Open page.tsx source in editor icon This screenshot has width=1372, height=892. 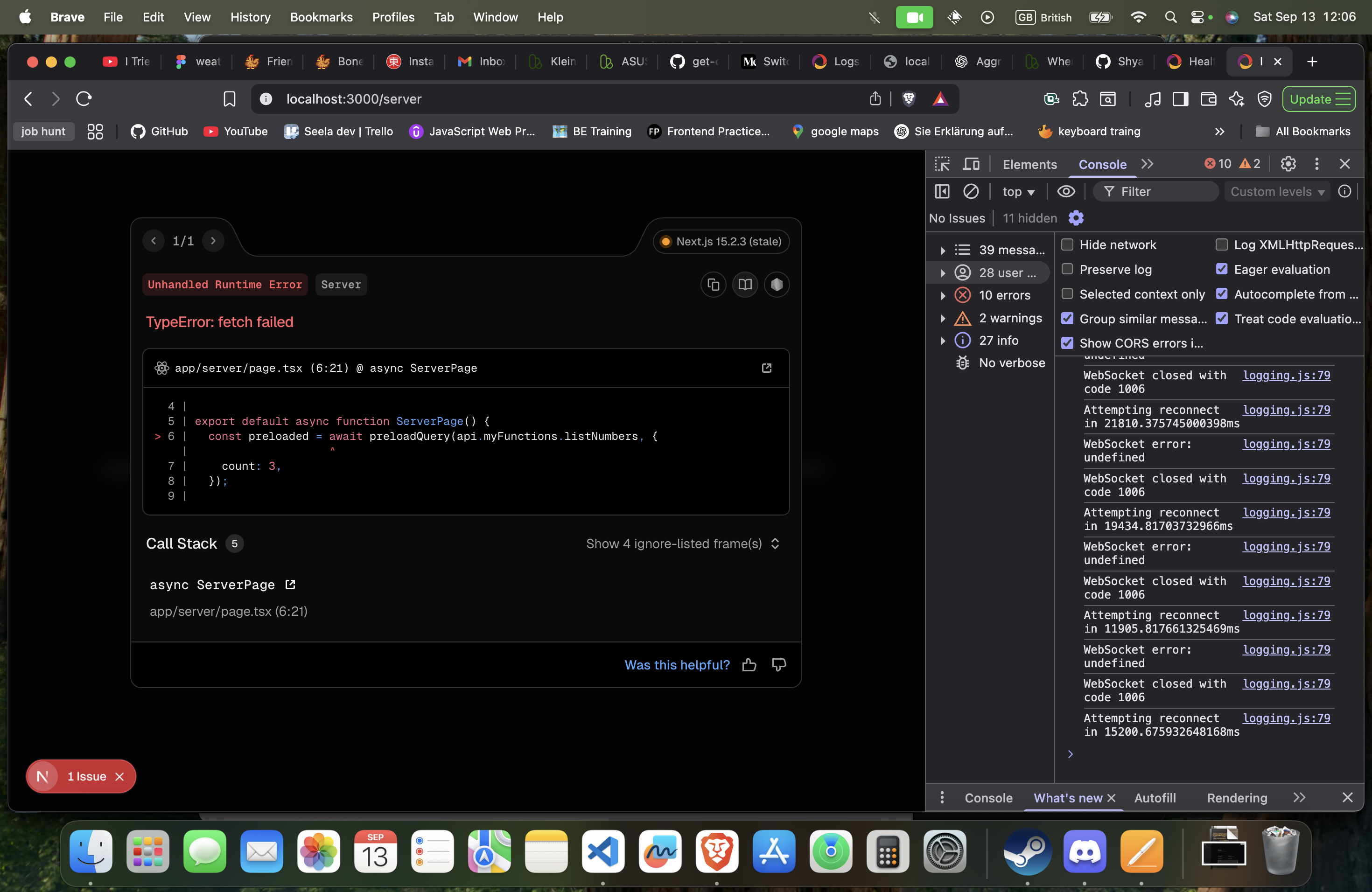pos(766,368)
